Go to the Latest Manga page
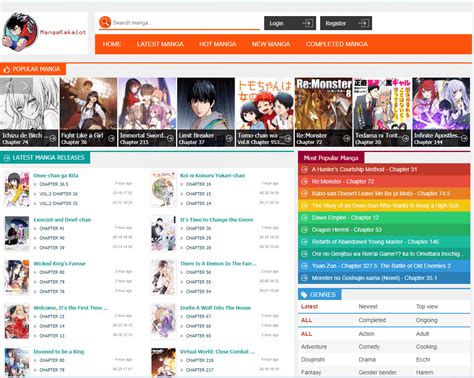Image resolution: width=474 pixels, height=378 pixels. [x=160, y=44]
